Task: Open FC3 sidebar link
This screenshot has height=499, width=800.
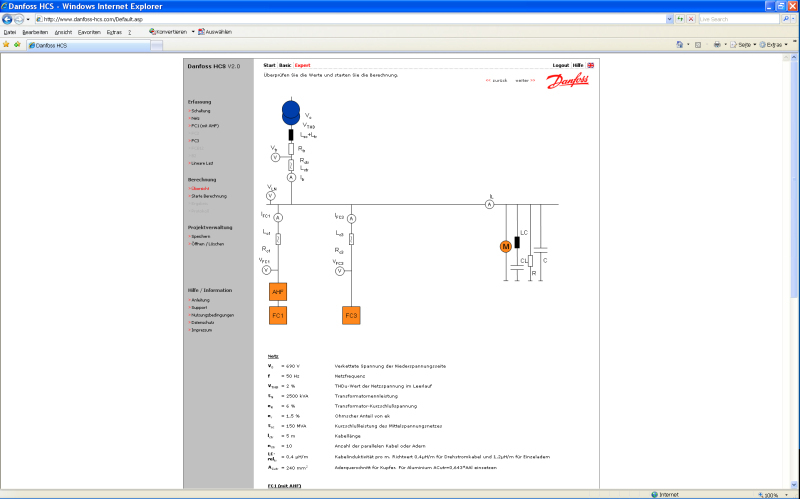Action: (194, 141)
